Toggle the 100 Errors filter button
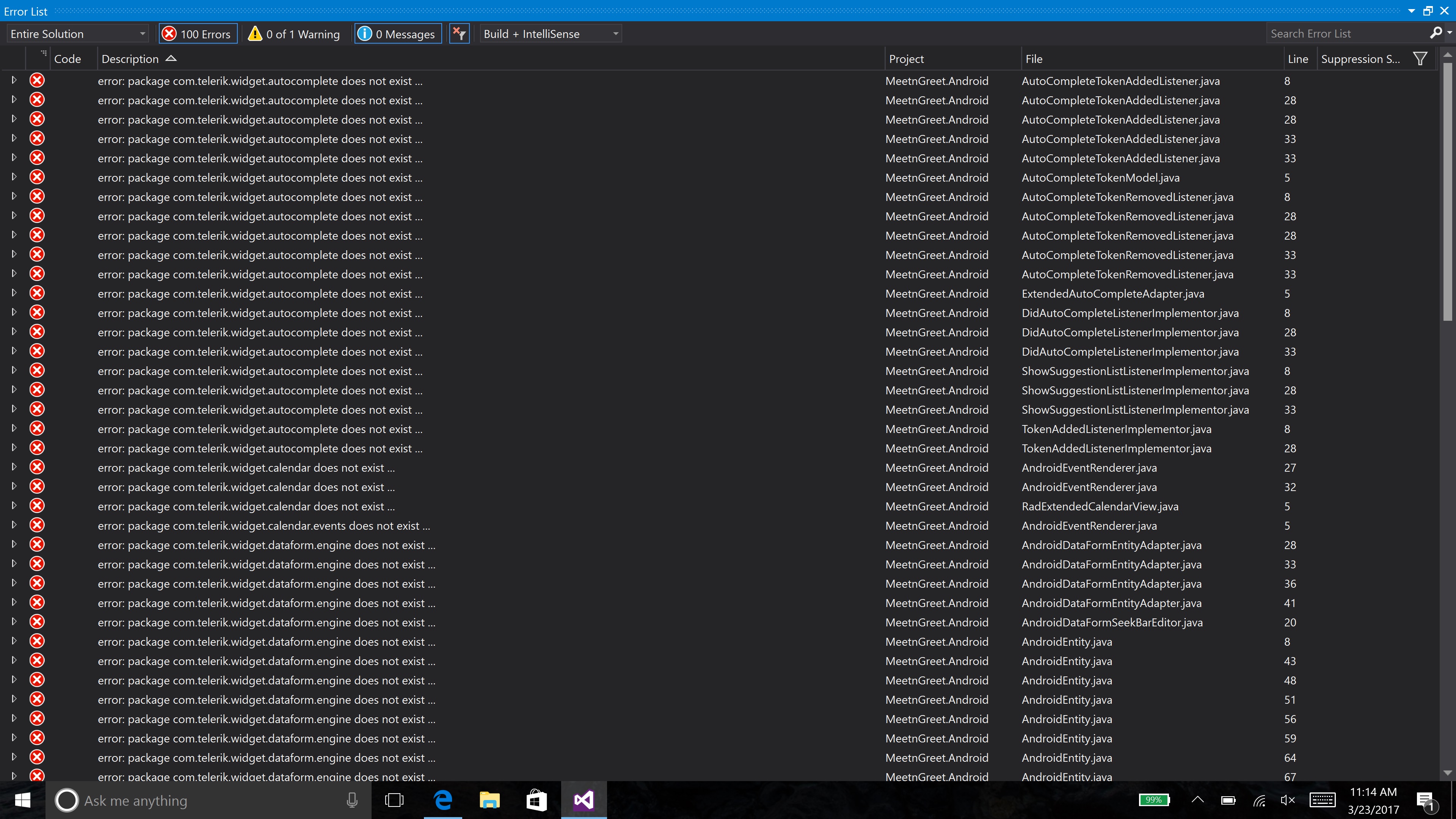The image size is (1456, 819). 198,34
